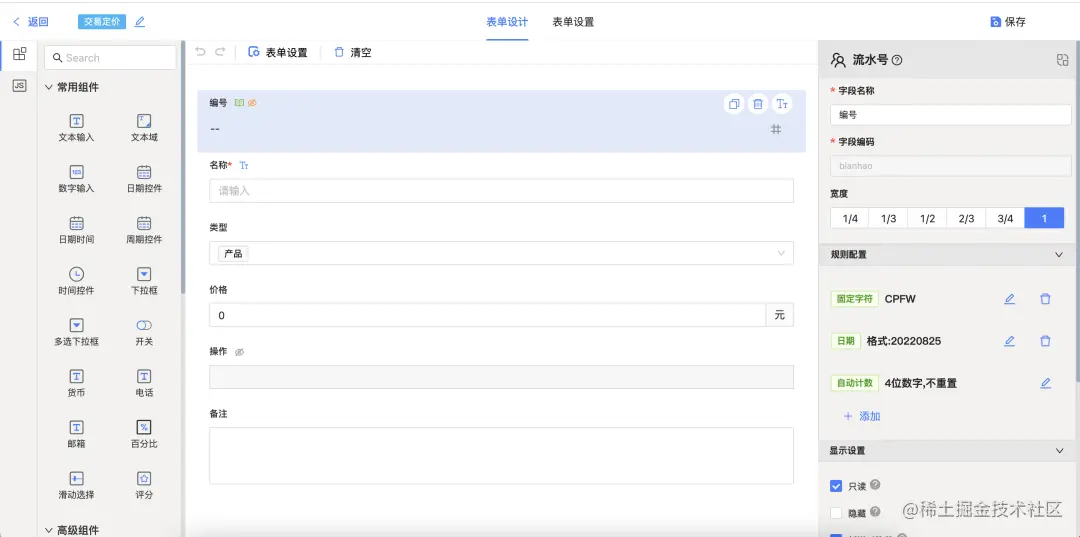
Task: Delete the 固定字符 CPFW rule
Action: tap(1046, 299)
